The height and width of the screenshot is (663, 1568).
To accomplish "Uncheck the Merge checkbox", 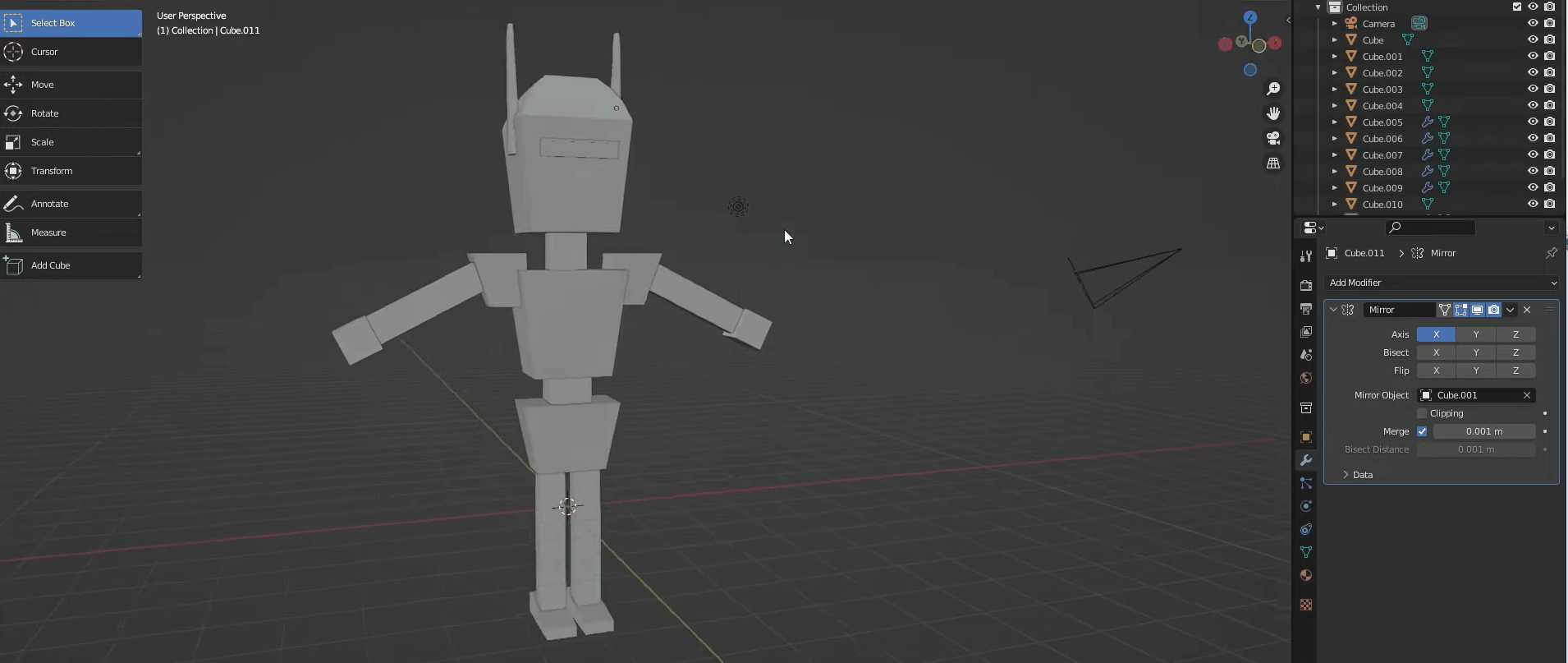I will (1422, 431).
